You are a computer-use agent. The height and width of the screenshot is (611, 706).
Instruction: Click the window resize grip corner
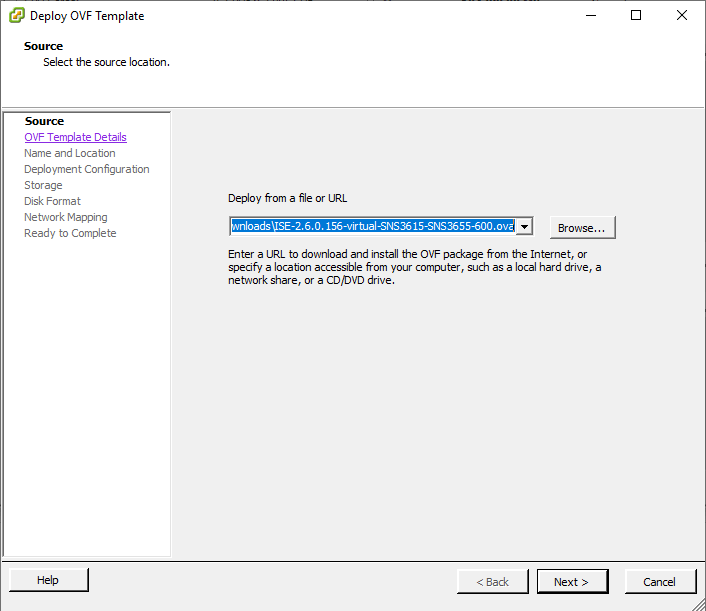[x=699, y=605]
